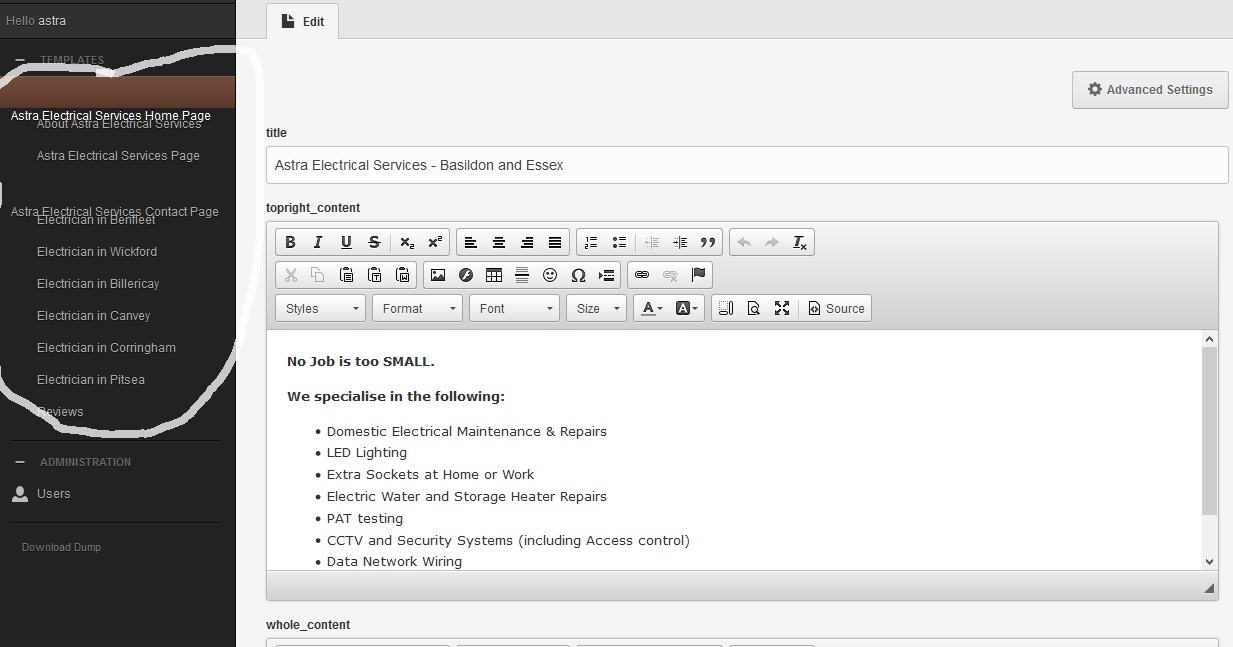Image resolution: width=1233 pixels, height=647 pixels.
Task: Center-align the text
Action: pyautogui.click(x=499, y=242)
